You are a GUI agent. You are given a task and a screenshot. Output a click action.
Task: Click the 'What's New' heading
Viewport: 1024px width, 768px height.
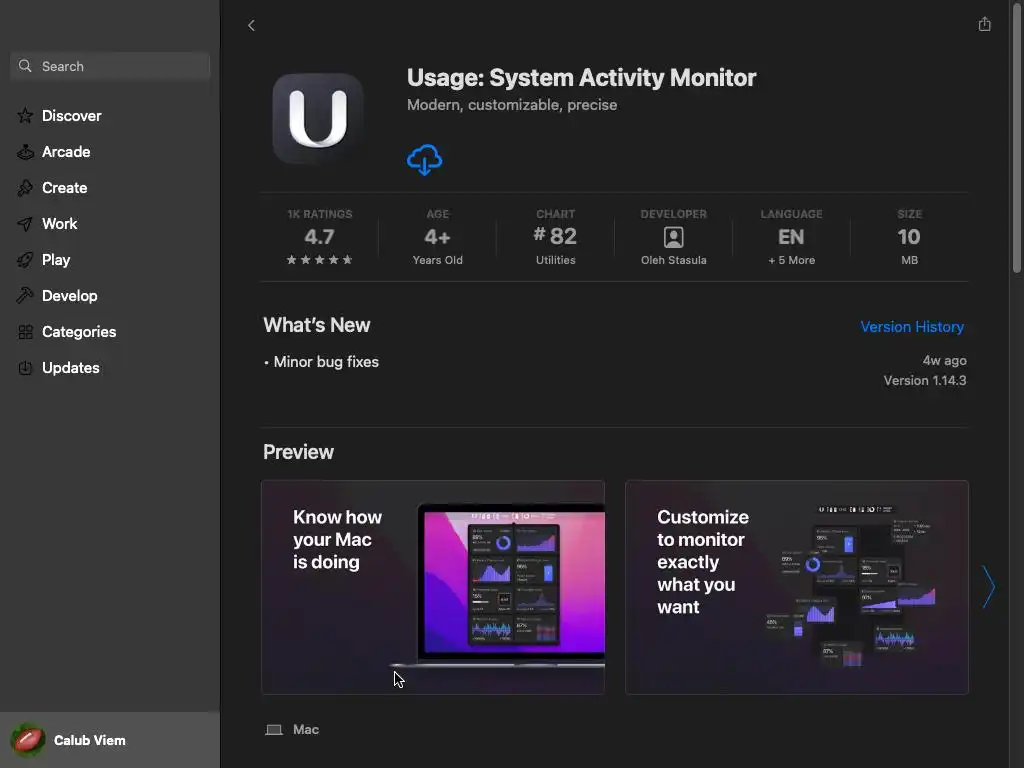point(317,325)
